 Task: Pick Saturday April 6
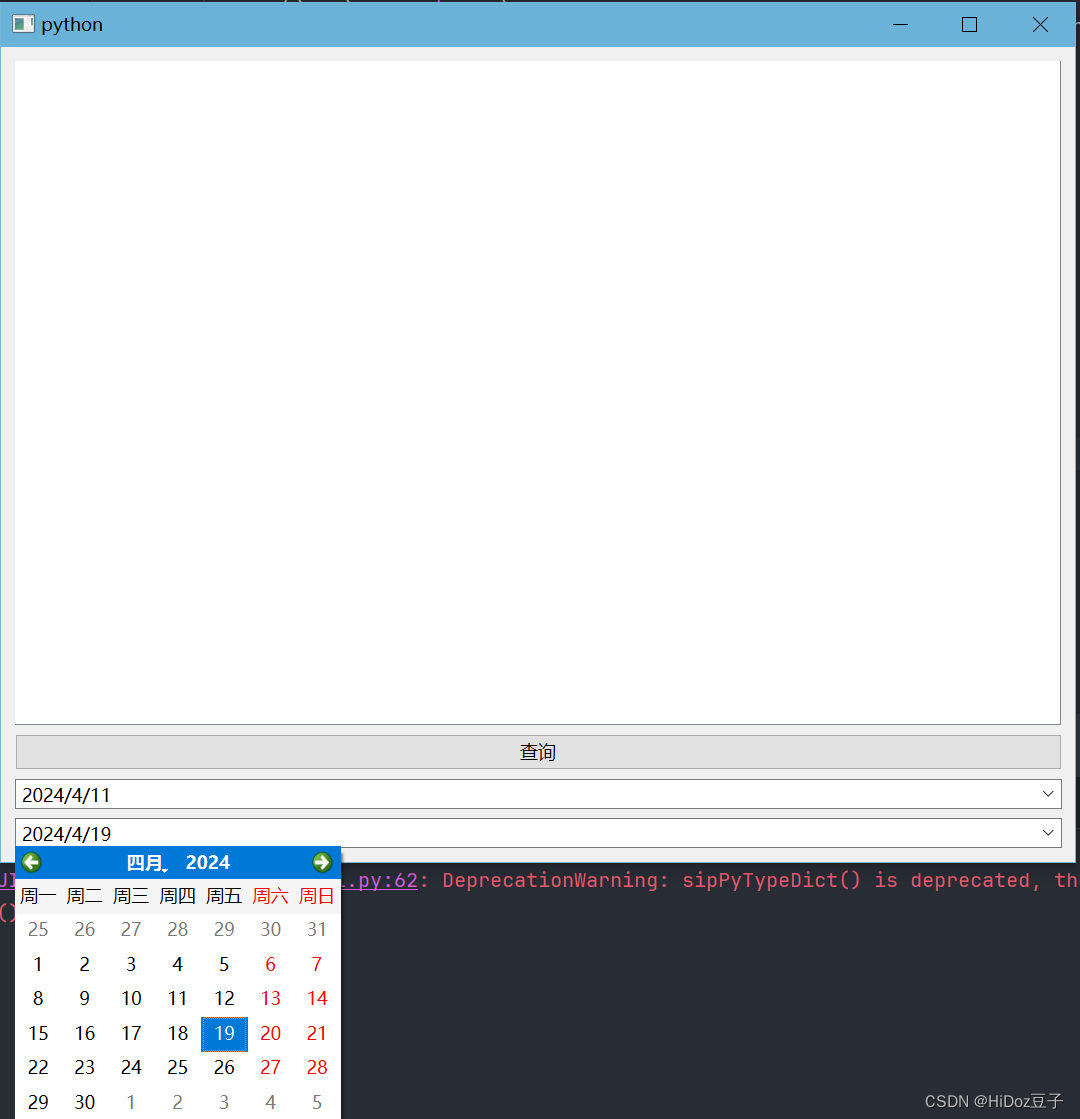[271, 964]
